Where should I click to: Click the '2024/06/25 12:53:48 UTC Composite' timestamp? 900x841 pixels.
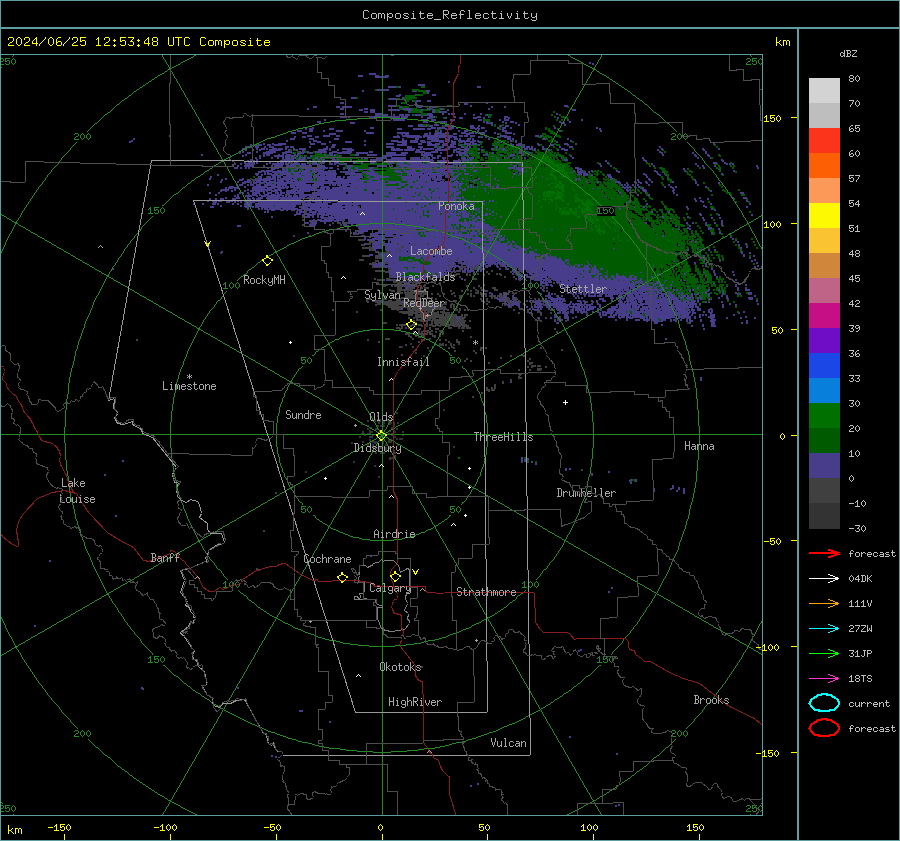pyautogui.click(x=139, y=42)
